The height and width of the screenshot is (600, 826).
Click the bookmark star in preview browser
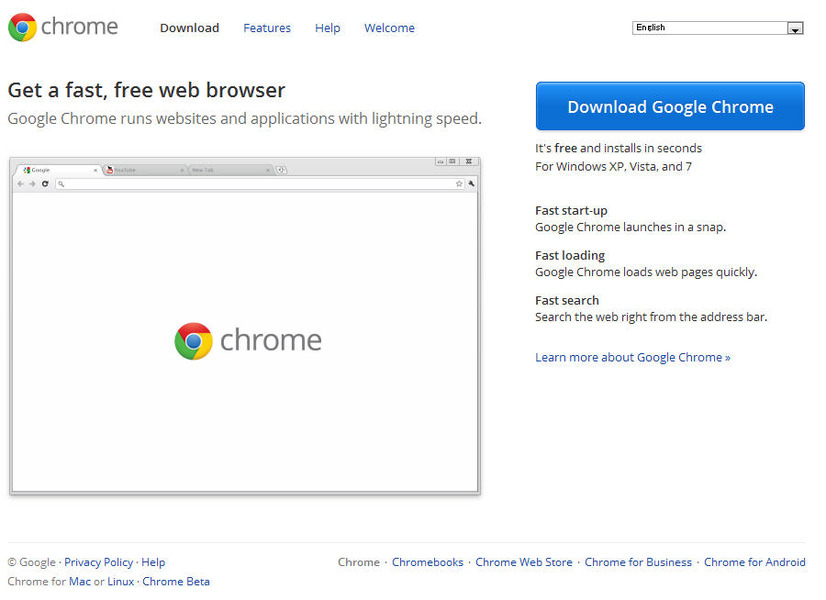click(459, 184)
